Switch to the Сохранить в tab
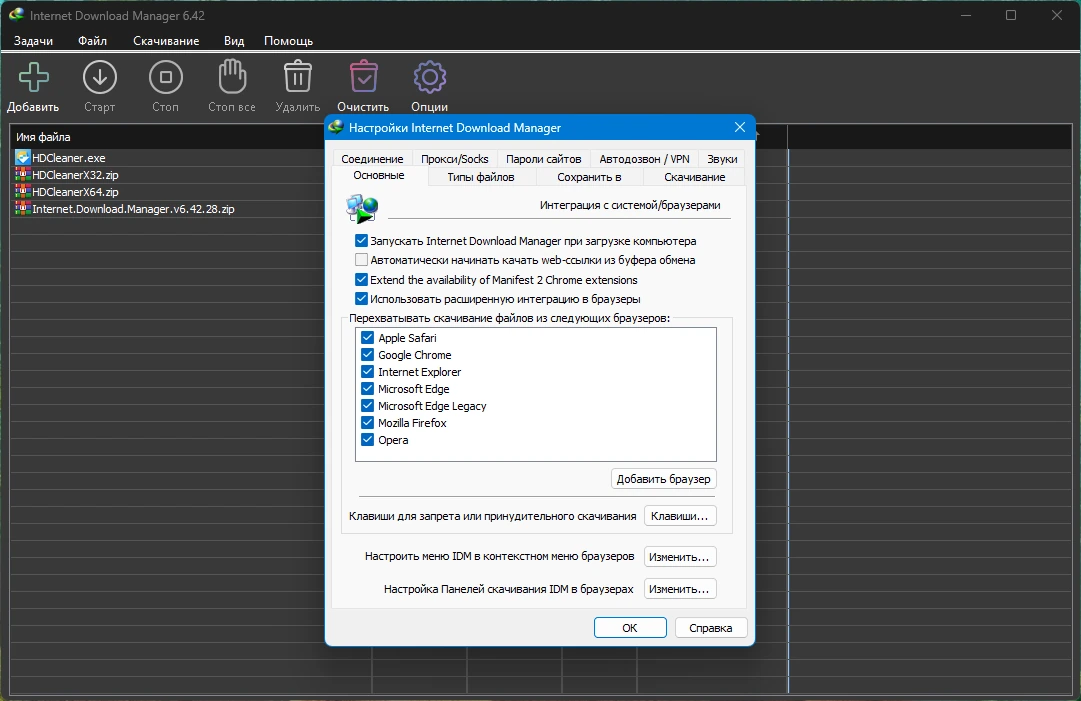This screenshot has height=701, width=1081. pos(589,177)
